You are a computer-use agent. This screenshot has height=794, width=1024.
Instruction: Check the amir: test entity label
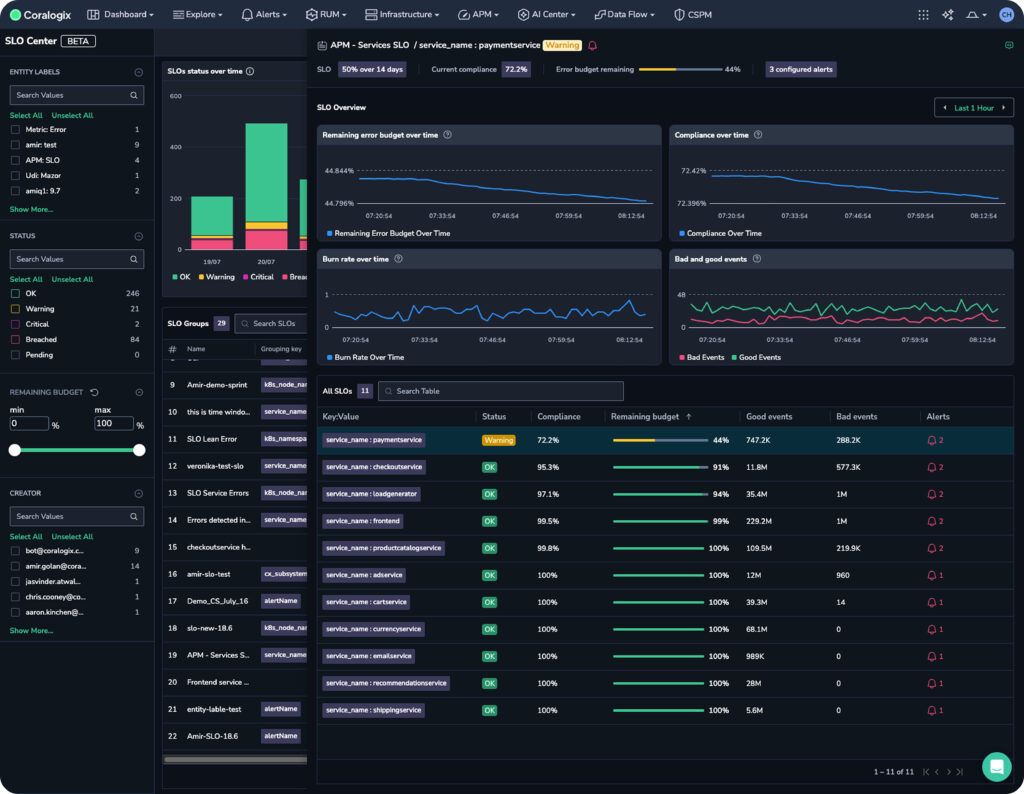coord(15,145)
